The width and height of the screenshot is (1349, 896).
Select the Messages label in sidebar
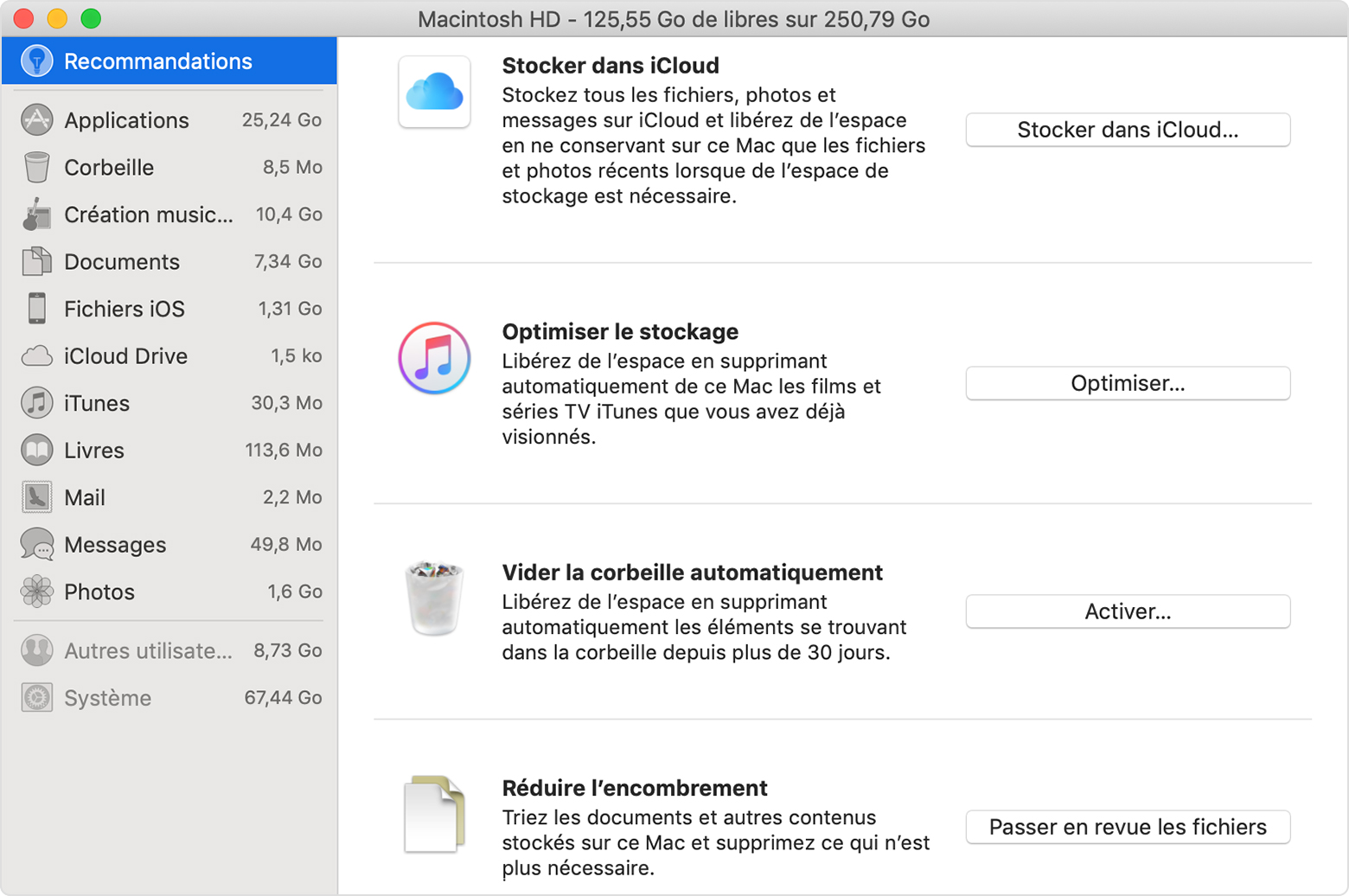tap(115, 545)
